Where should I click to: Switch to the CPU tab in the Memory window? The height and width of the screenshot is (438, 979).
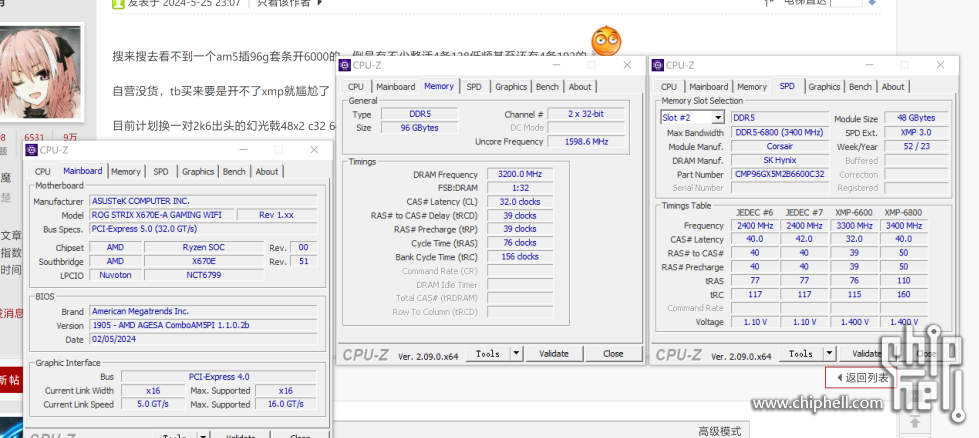click(x=356, y=87)
